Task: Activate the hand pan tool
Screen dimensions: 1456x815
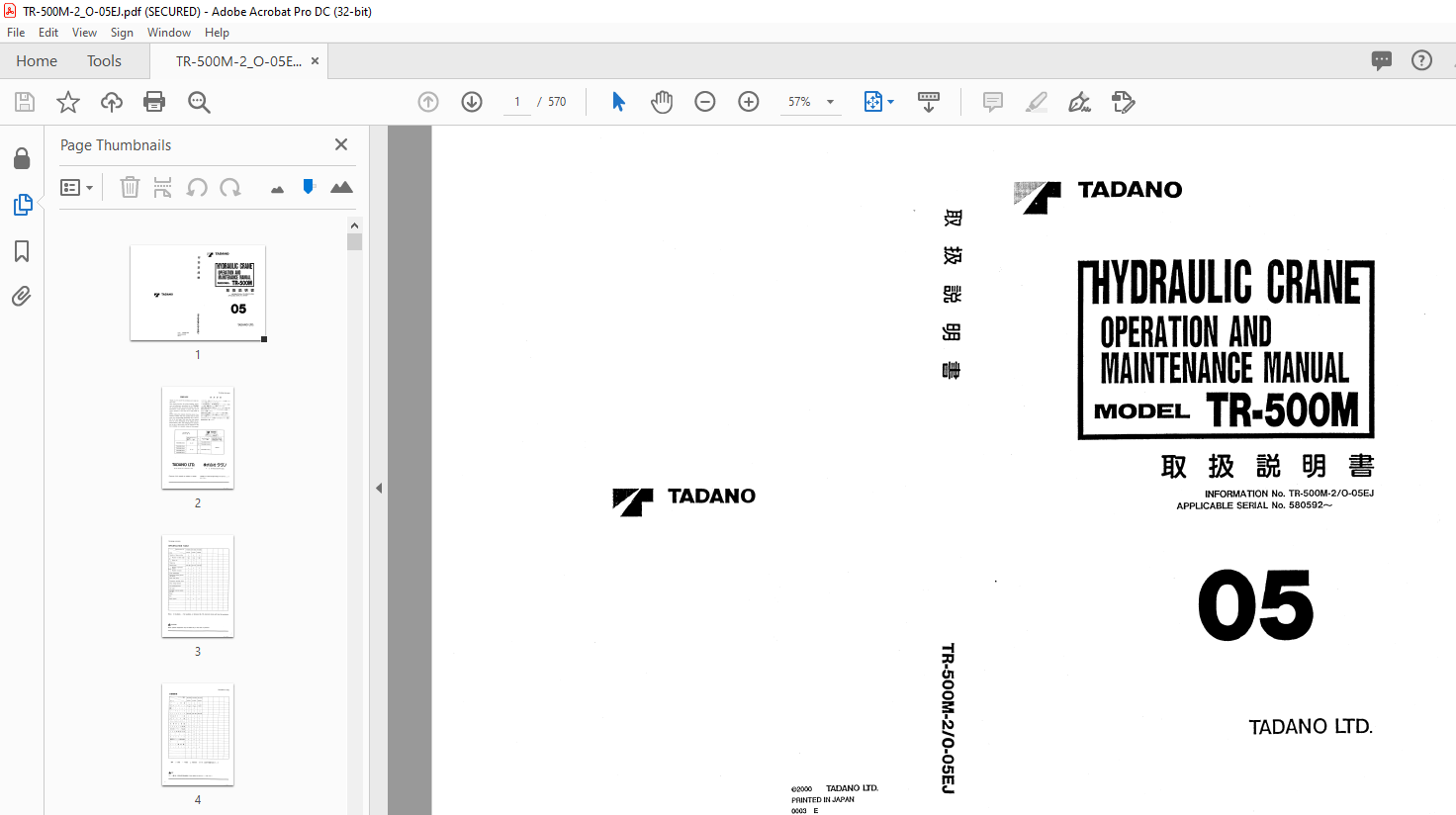Action: [x=662, y=102]
